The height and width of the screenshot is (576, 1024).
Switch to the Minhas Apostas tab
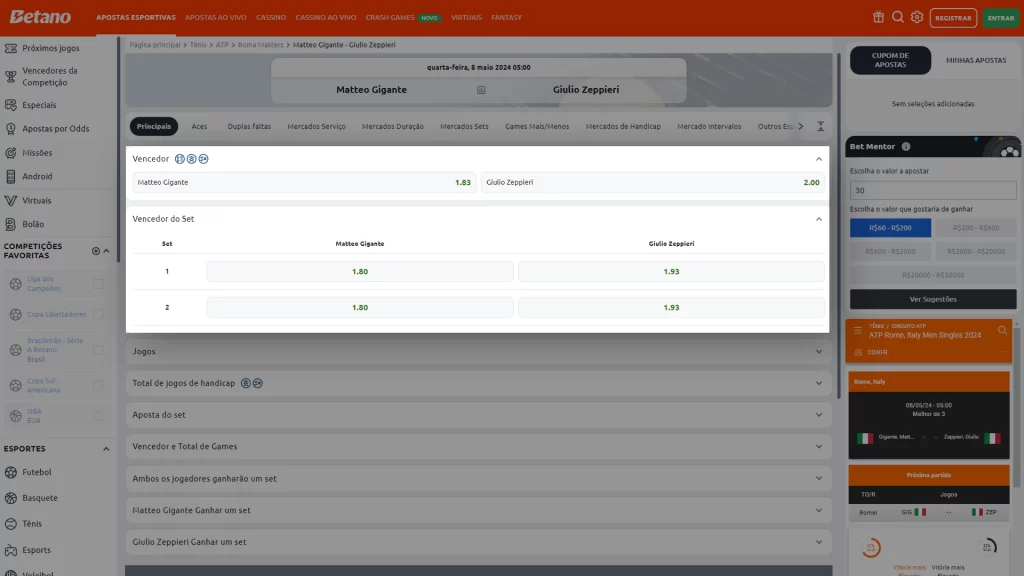pos(976,60)
